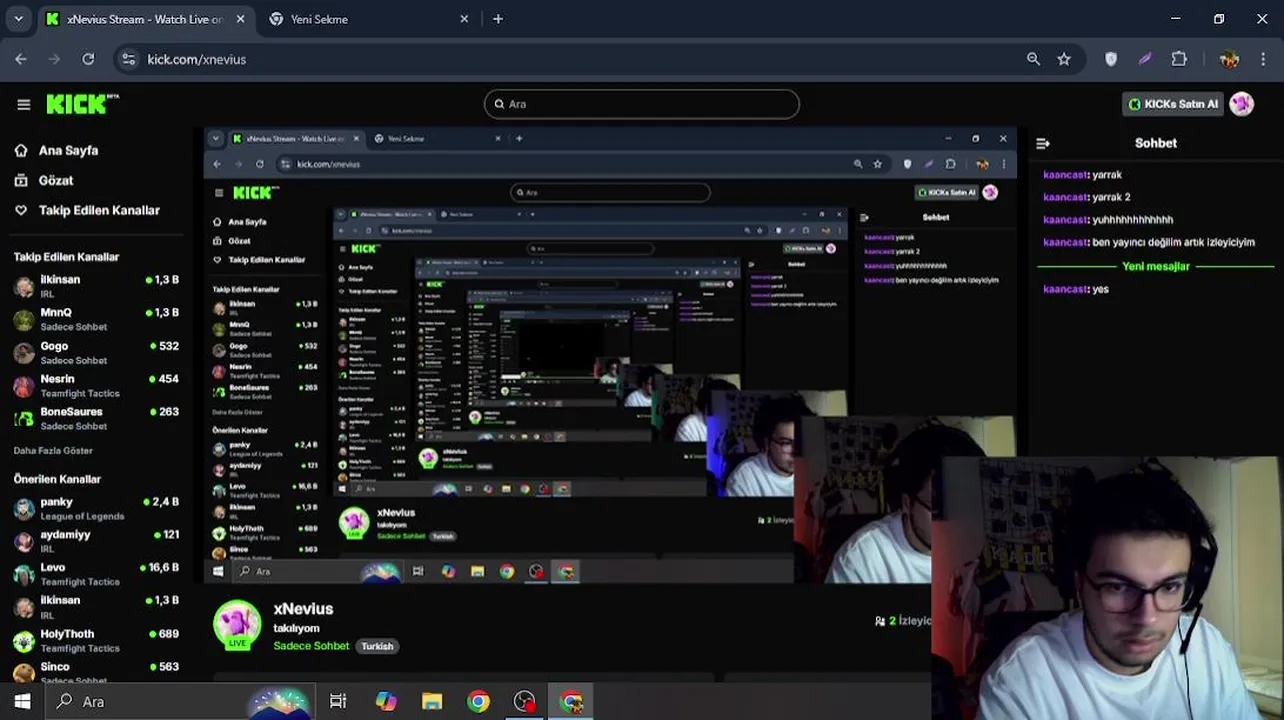1284x720 pixels.
Task: Open MnnQ channel
Action: (x=96, y=319)
